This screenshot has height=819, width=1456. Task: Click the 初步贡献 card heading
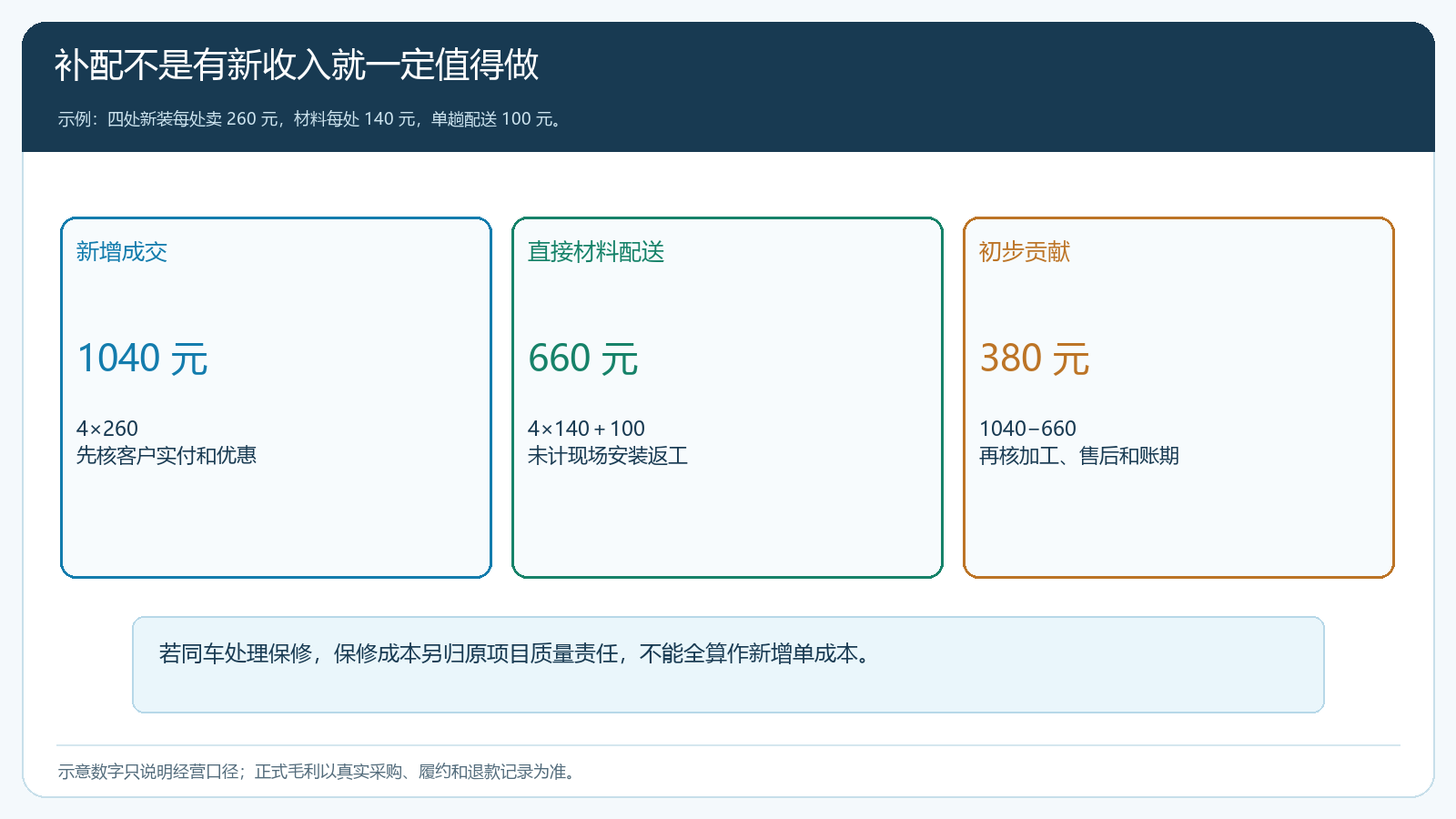(1025, 252)
